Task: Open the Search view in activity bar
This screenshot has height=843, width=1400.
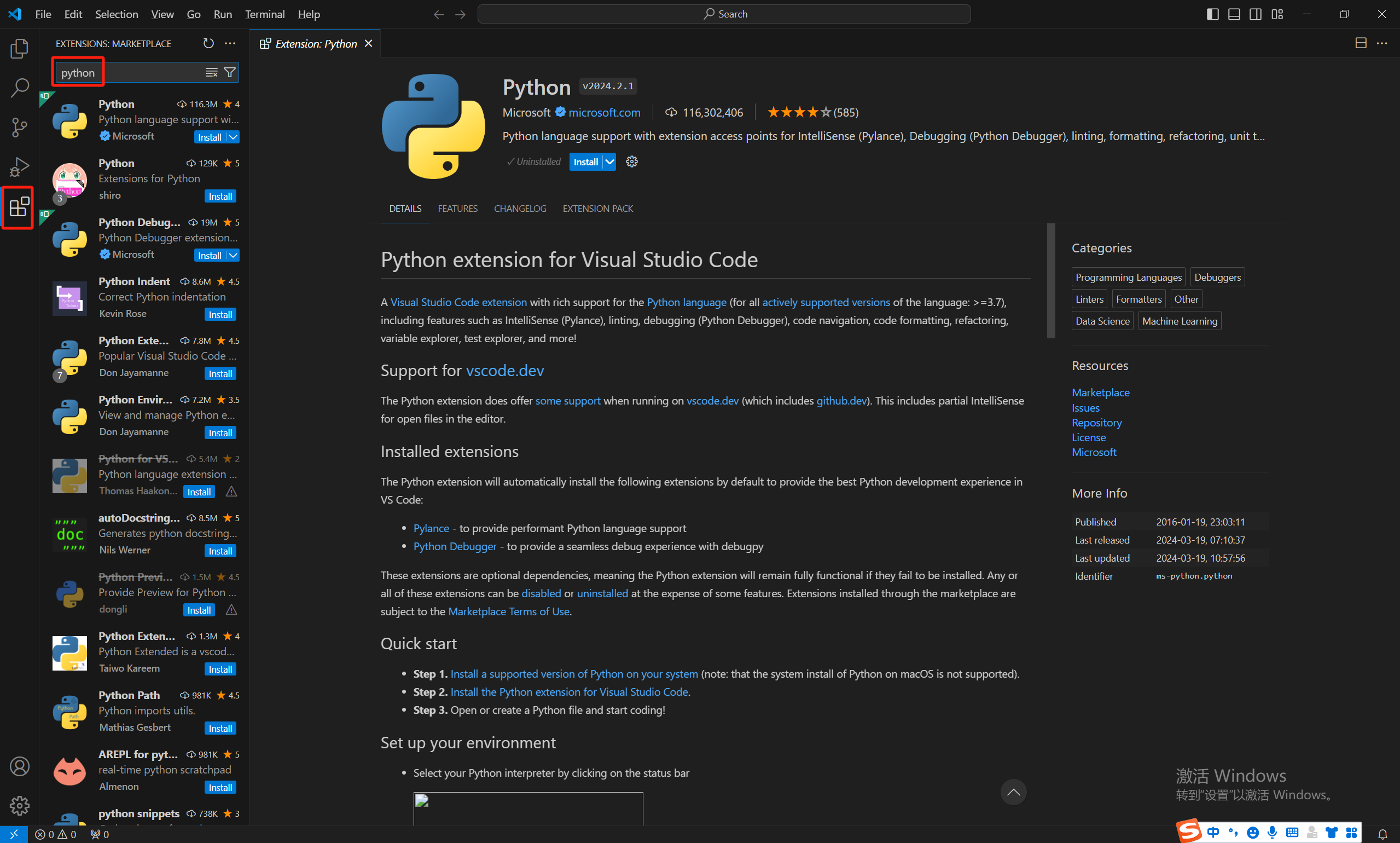Action: point(19,88)
